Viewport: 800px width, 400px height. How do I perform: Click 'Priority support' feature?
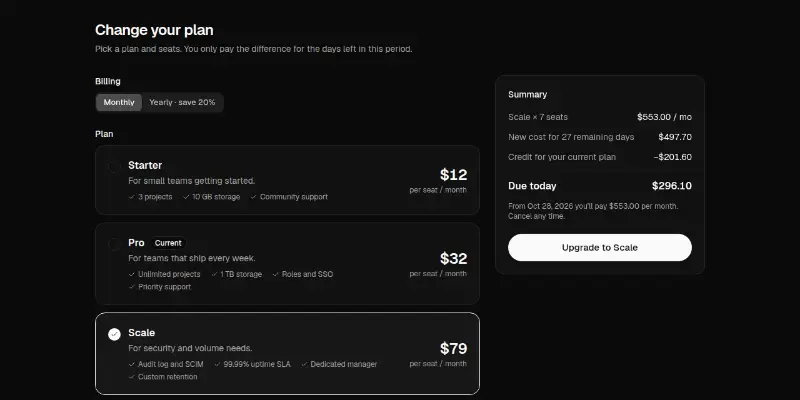coord(160,287)
